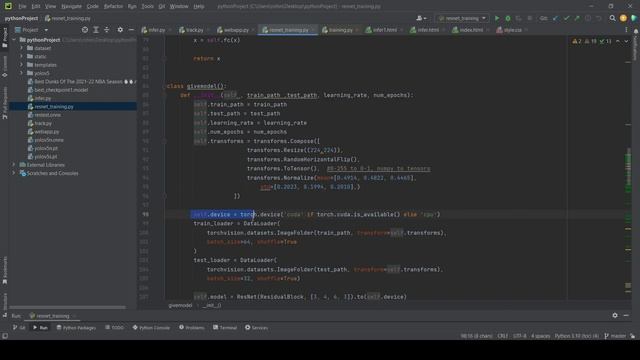Select best_checkpoint1.model in project tree
Image resolution: width=640 pixels, height=360 pixels.
coord(61,90)
